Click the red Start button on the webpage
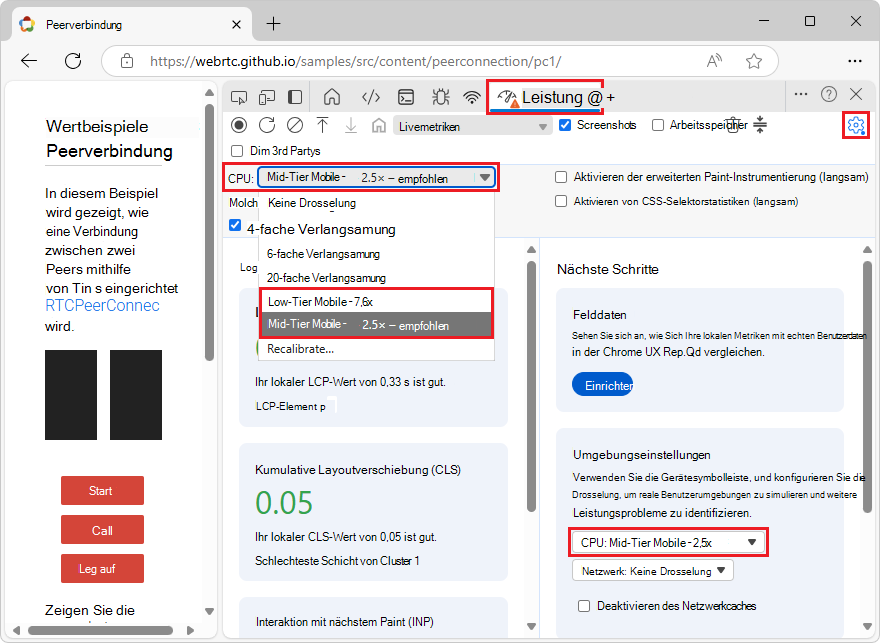The width and height of the screenshot is (880, 643). (x=101, y=490)
